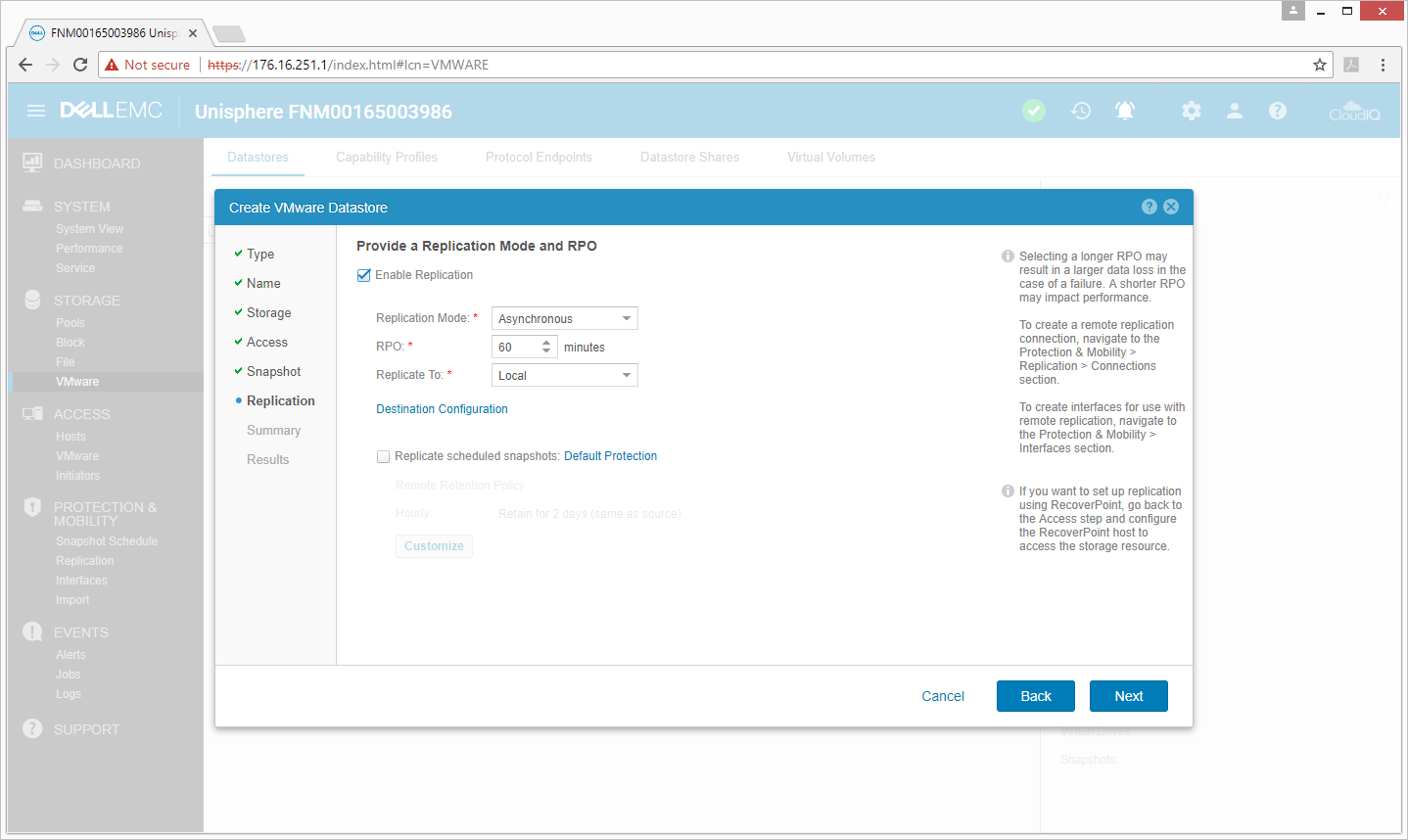Open the Replicate To dropdown
1408x840 pixels.
tap(565, 375)
